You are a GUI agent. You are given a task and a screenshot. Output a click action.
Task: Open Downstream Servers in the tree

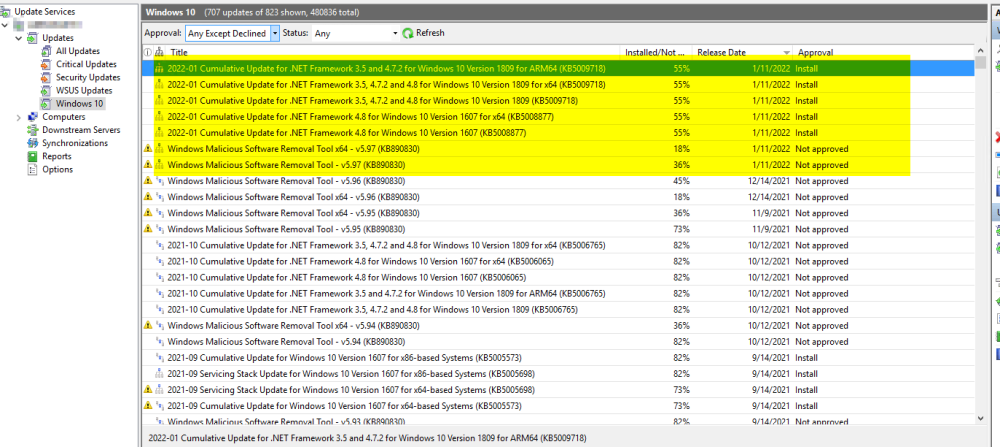[x=81, y=130]
